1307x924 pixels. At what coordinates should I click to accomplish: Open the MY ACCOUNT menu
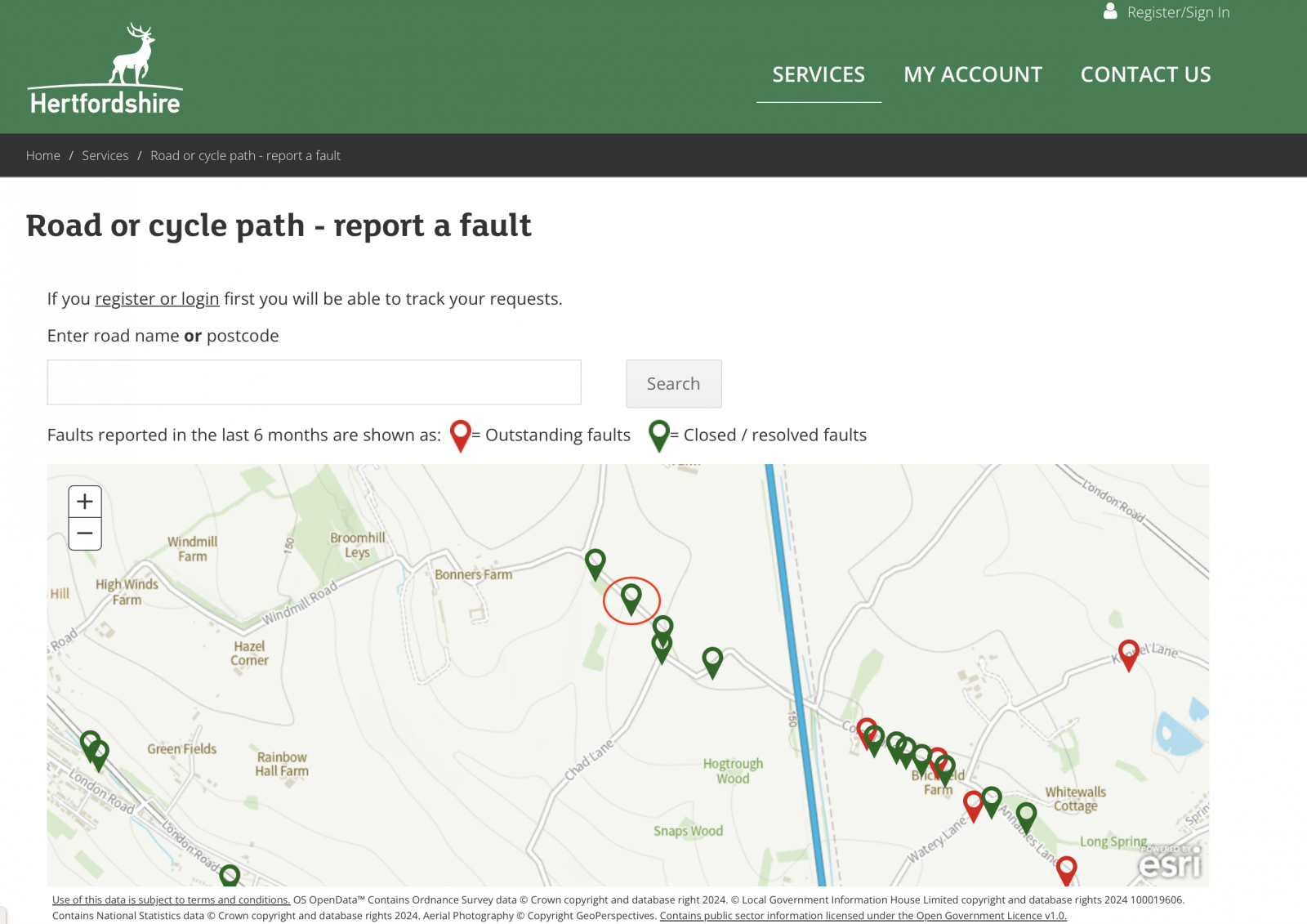point(972,74)
